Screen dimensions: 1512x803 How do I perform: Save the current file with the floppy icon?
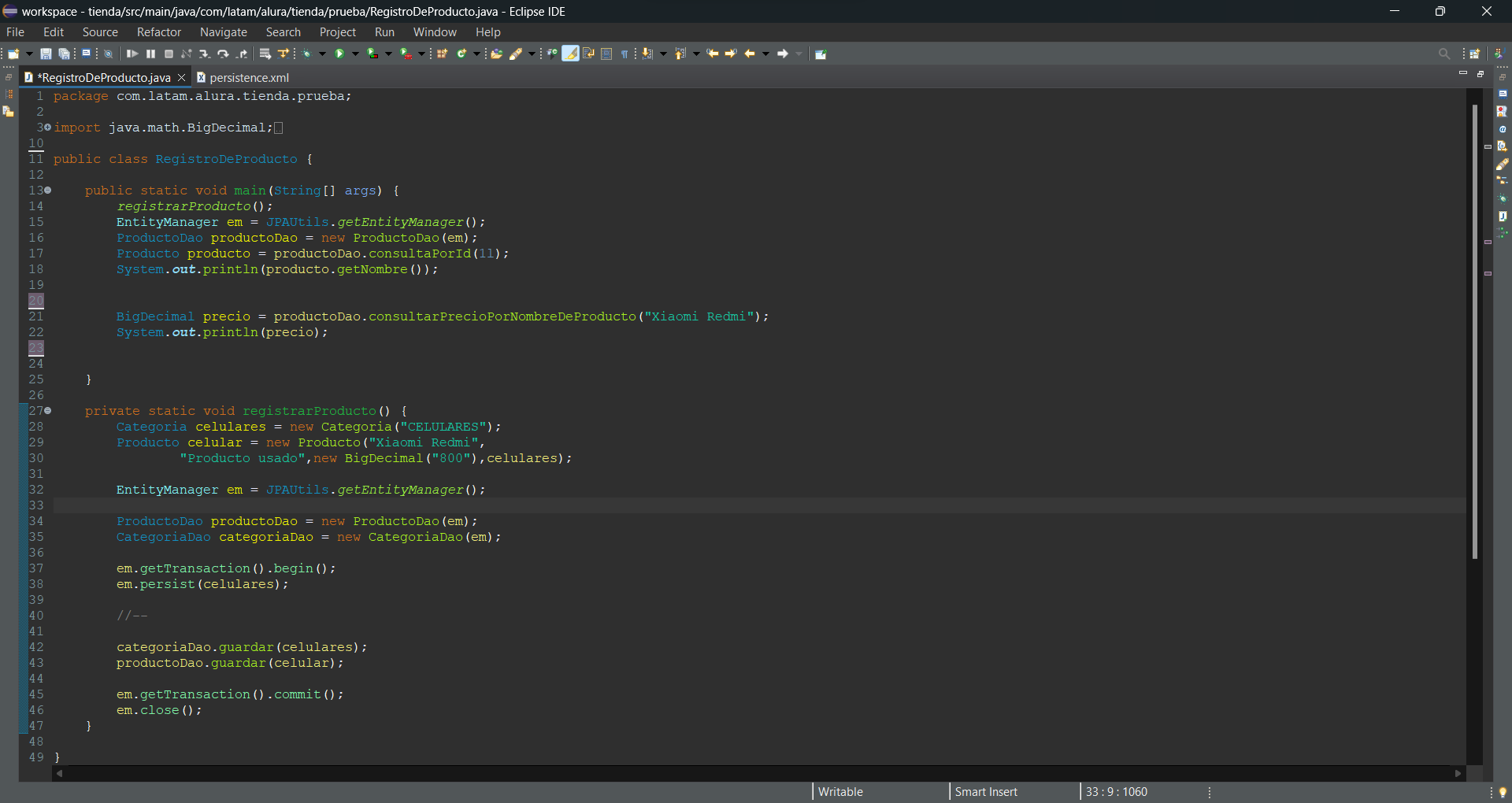pyautogui.click(x=46, y=54)
